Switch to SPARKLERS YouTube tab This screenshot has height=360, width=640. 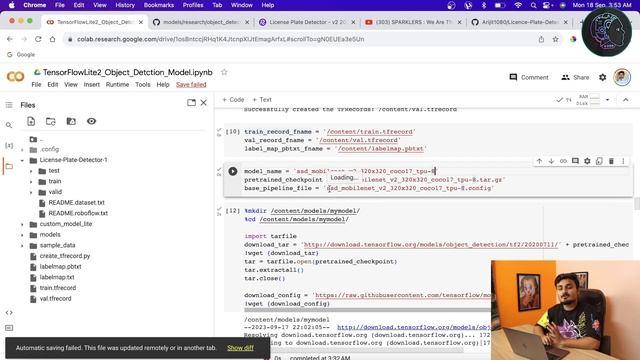[412, 22]
